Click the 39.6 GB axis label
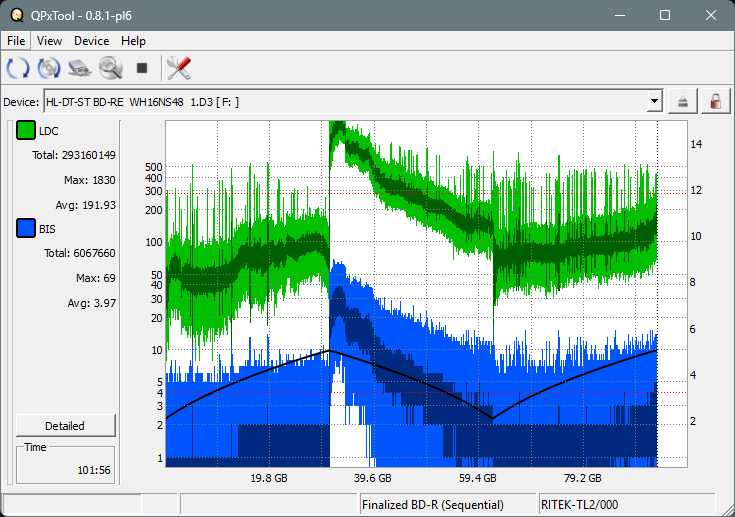Image resolution: width=735 pixels, height=517 pixels. (x=373, y=478)
